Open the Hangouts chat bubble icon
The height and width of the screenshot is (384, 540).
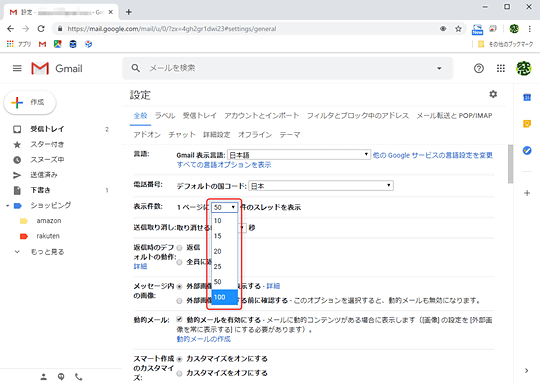tap(61, 377)
